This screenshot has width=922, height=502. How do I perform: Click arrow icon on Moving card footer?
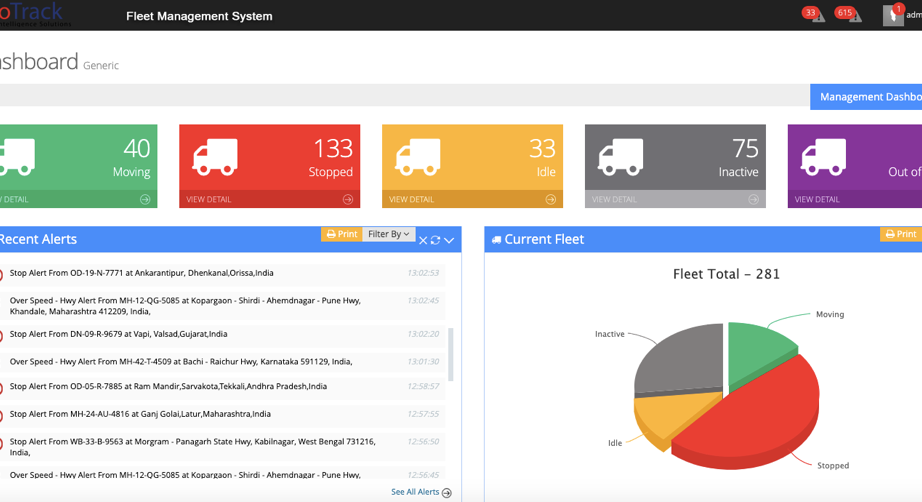click(x=145, y=199)
